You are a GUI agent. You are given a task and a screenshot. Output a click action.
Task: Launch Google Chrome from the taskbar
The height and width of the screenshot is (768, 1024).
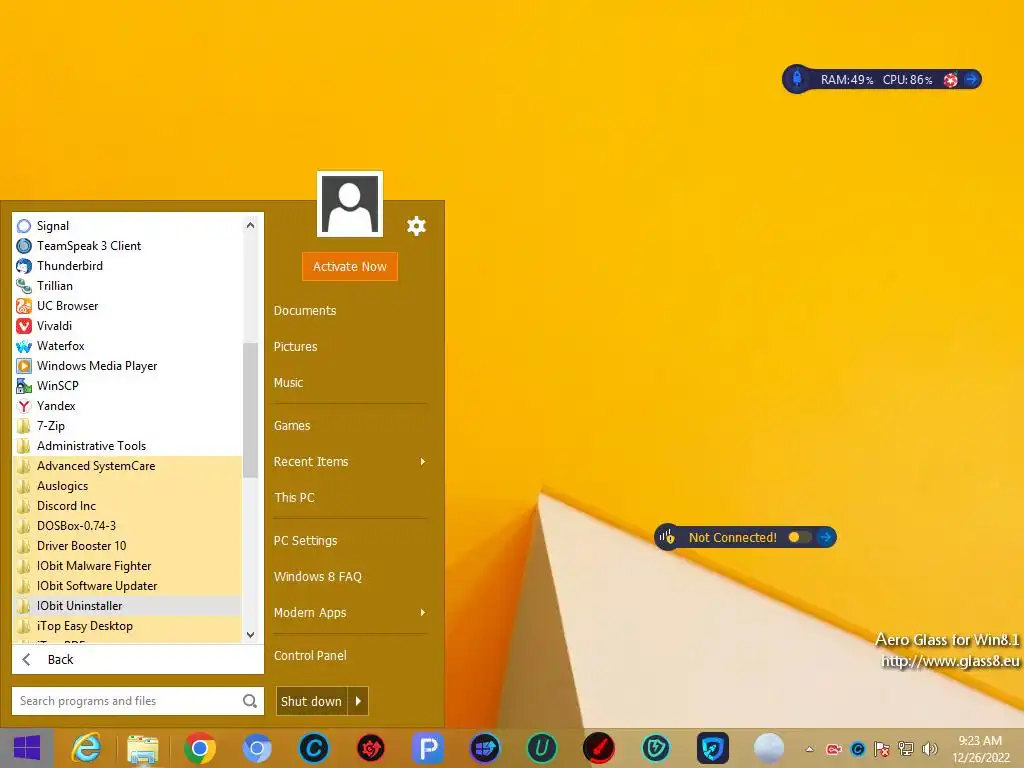click(x=200, y=748)
